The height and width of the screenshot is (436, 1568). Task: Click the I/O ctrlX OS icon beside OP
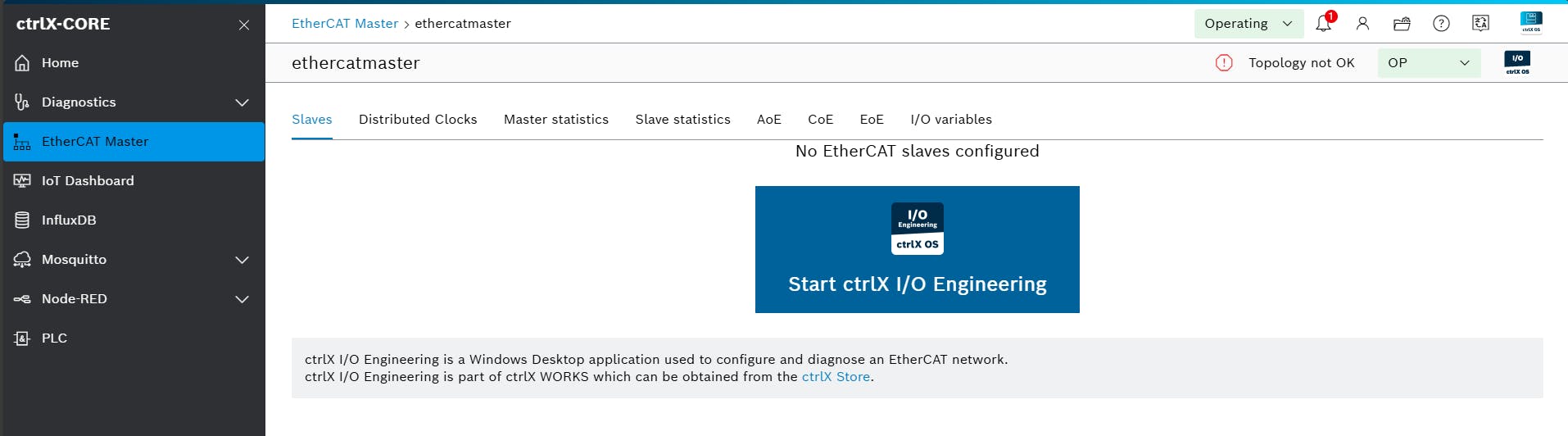pyautogui.click(x=1517, y=62)
